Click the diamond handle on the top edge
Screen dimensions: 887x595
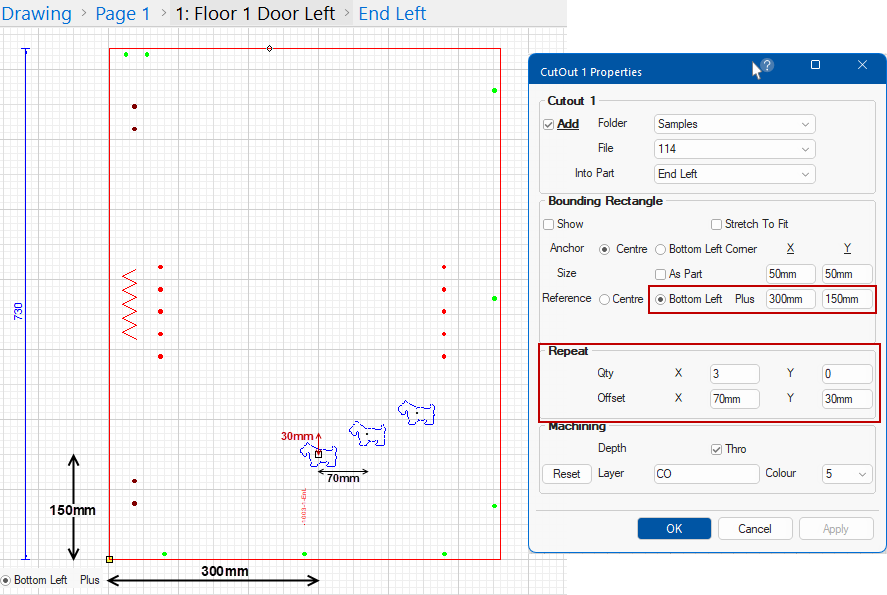click(269, 49)
